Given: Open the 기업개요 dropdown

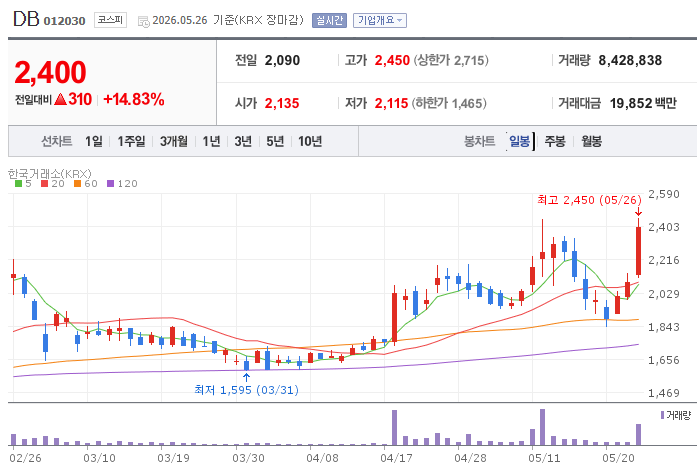Looking at the screenshot, I should click(x=380, y=20).
